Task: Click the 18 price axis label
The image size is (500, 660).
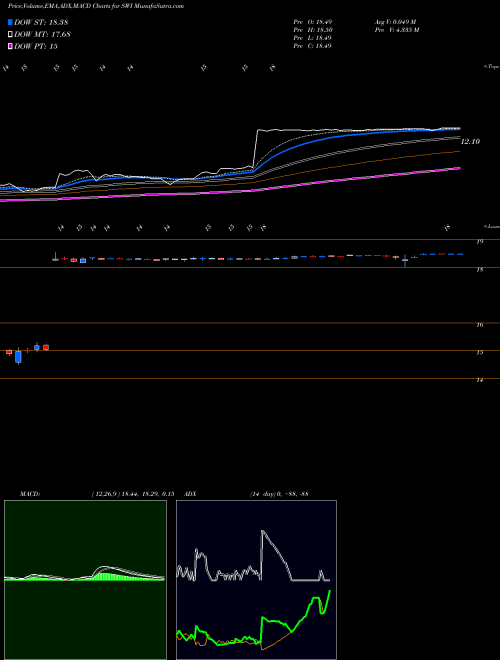Action: point(479,270)
